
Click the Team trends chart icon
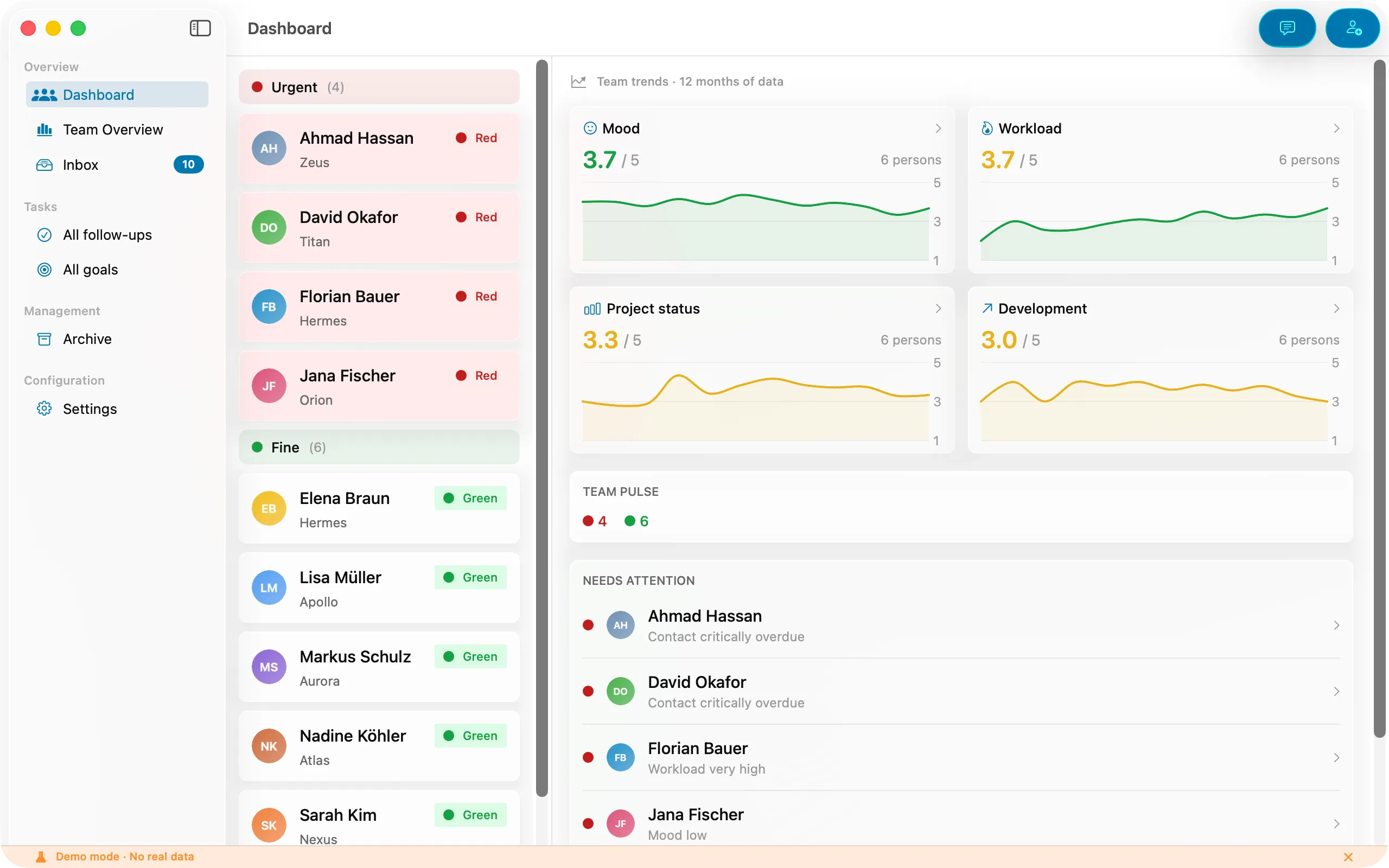click(x=578, y=81)
